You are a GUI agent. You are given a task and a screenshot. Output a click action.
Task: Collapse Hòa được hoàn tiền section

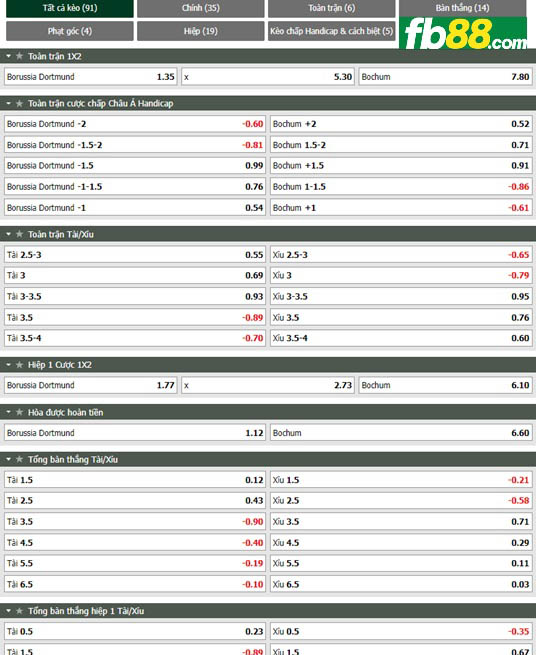[x=8, y=412]
